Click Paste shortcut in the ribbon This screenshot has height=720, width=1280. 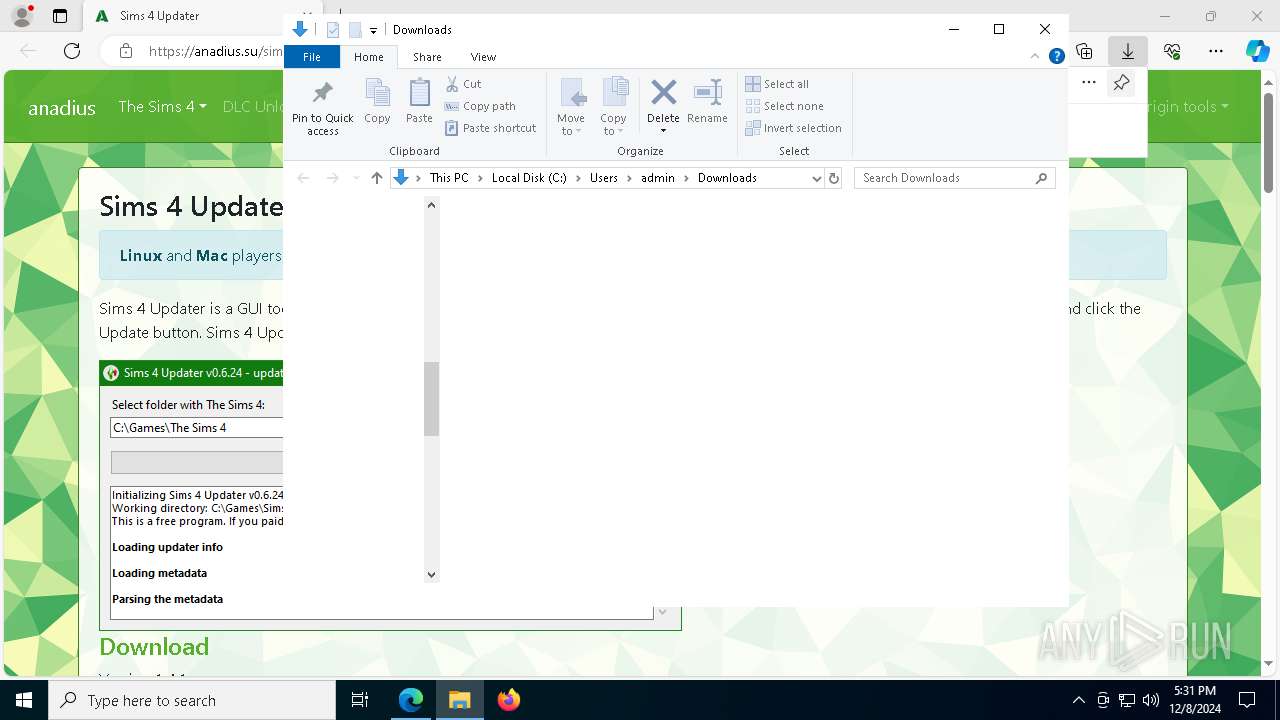(x=491, y=128)
